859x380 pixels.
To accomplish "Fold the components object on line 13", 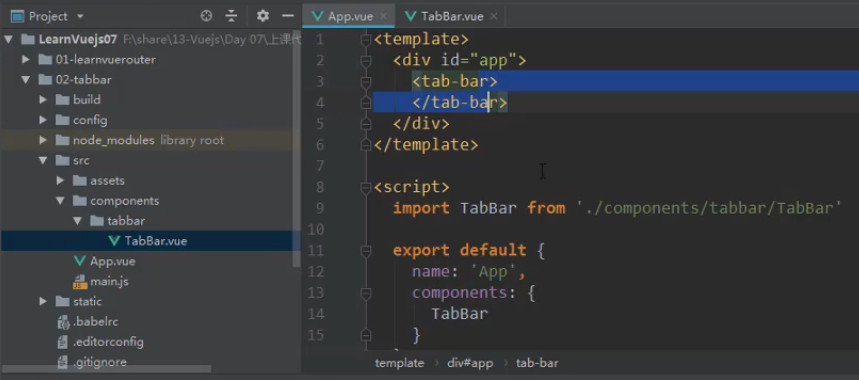I will coord(366,293).
